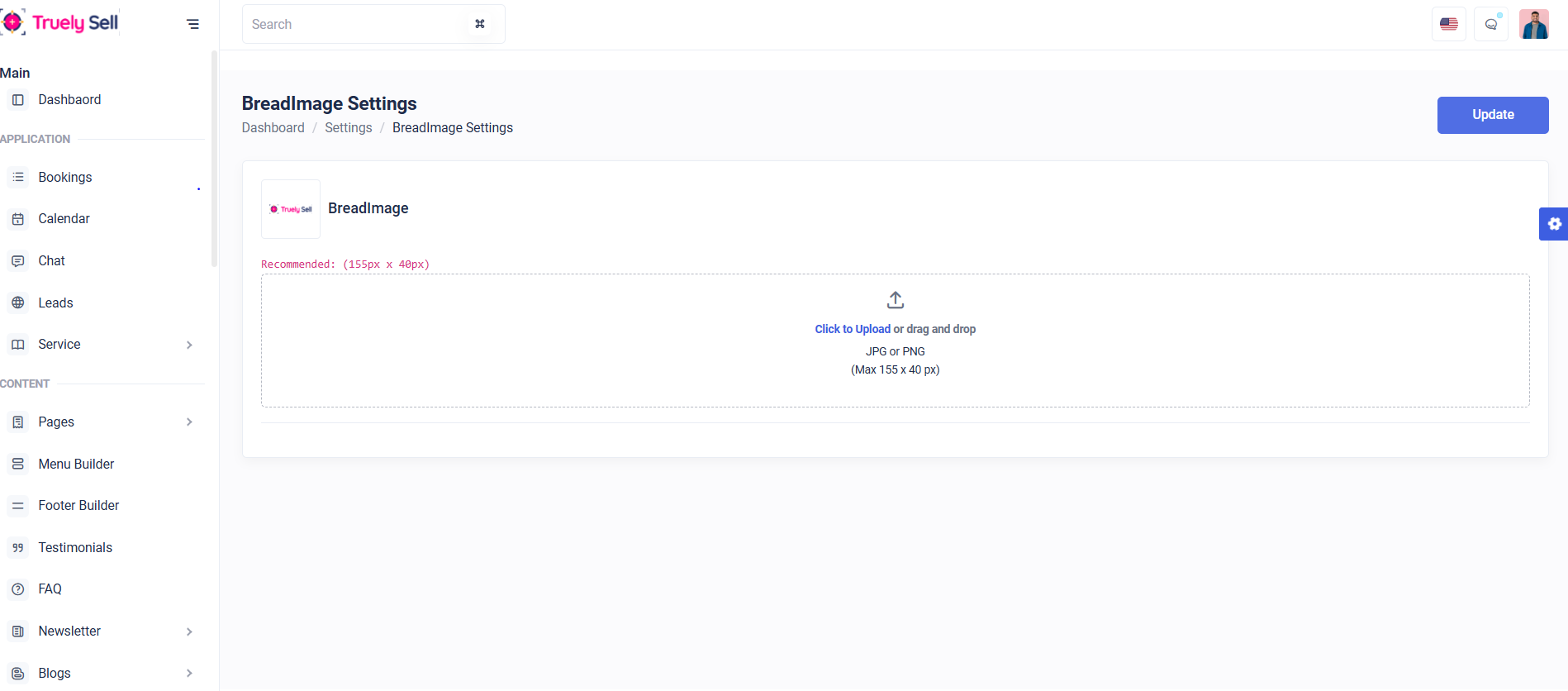Open the chat notifications icon in header
The height and width of the screenshot is (691, 1568).
pyautogui.click(x=1490, y=24)
